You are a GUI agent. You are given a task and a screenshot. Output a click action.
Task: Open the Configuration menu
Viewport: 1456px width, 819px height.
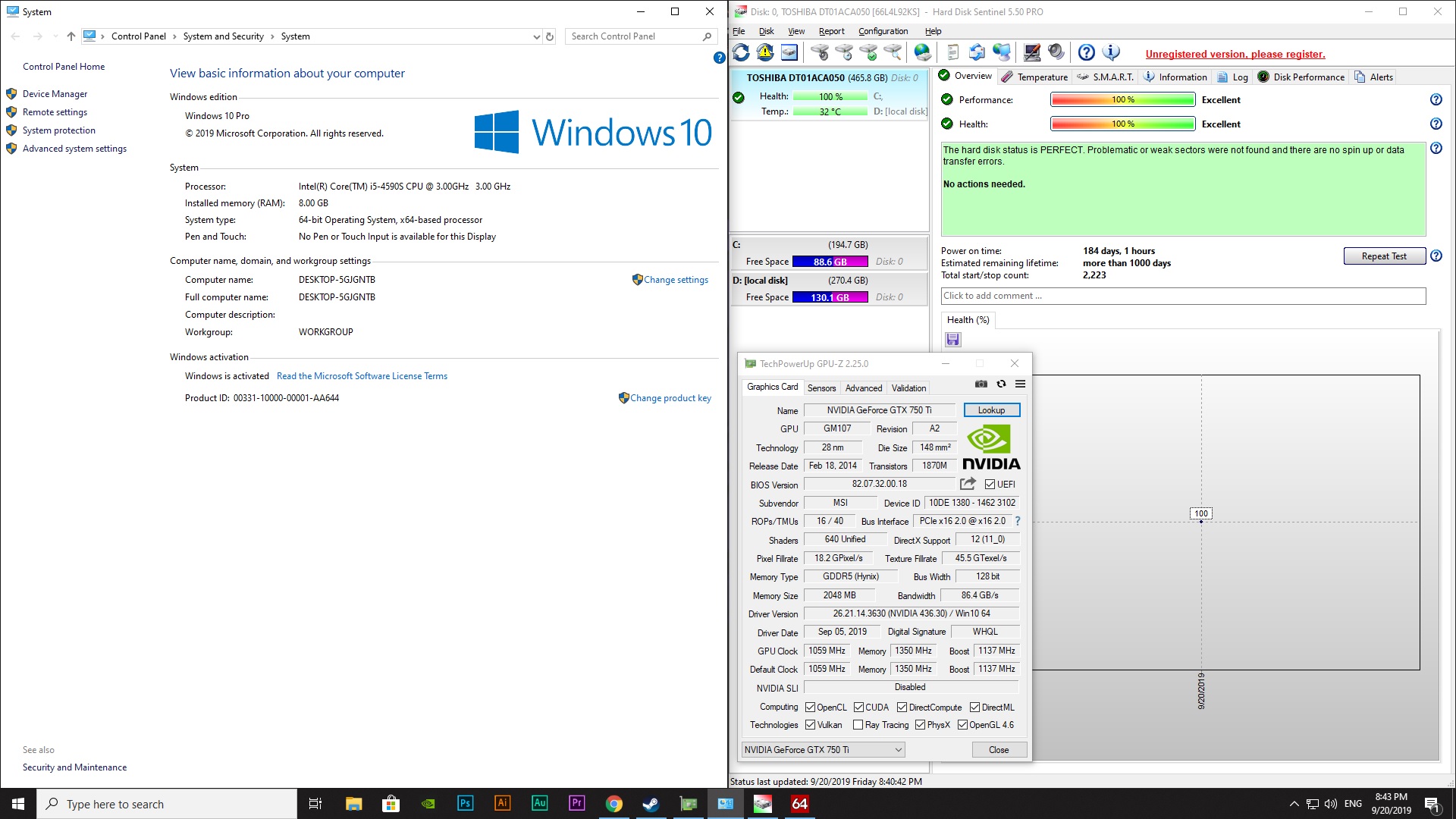pyautogui.click(x=883, y=31)
